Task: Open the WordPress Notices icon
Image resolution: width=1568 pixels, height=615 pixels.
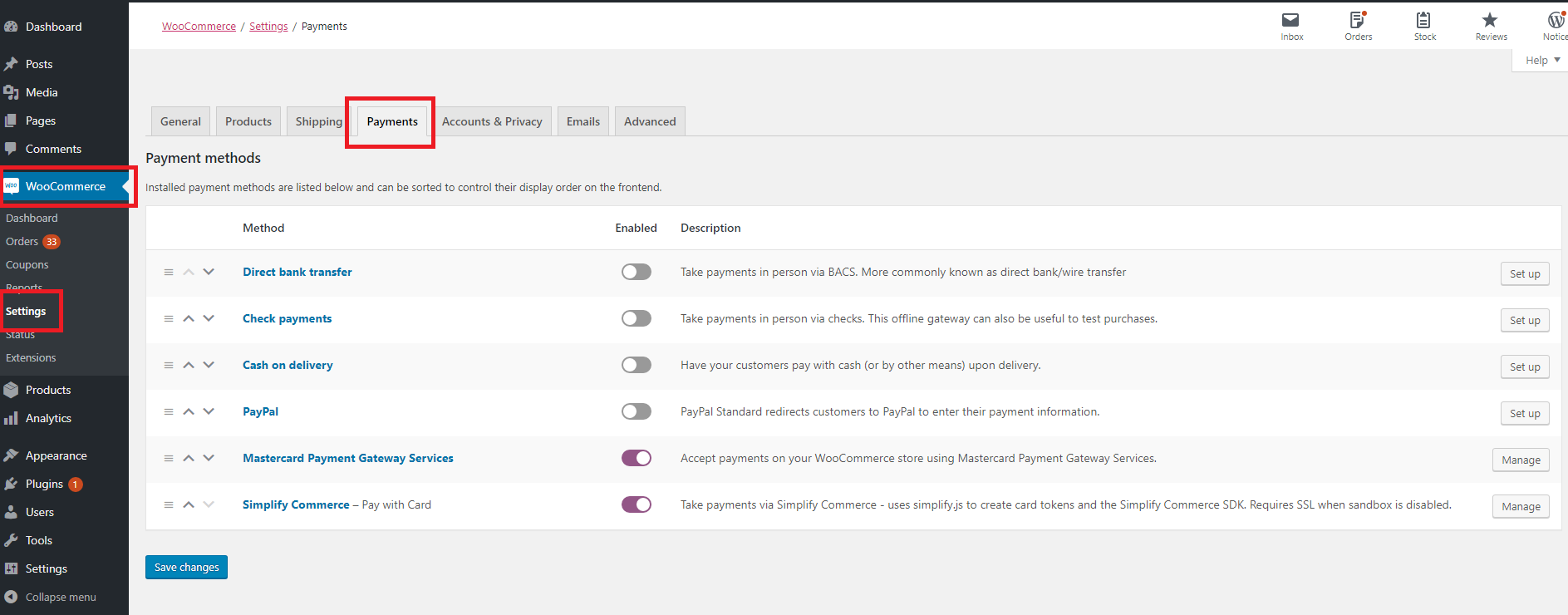Action: coord(1556,20)
